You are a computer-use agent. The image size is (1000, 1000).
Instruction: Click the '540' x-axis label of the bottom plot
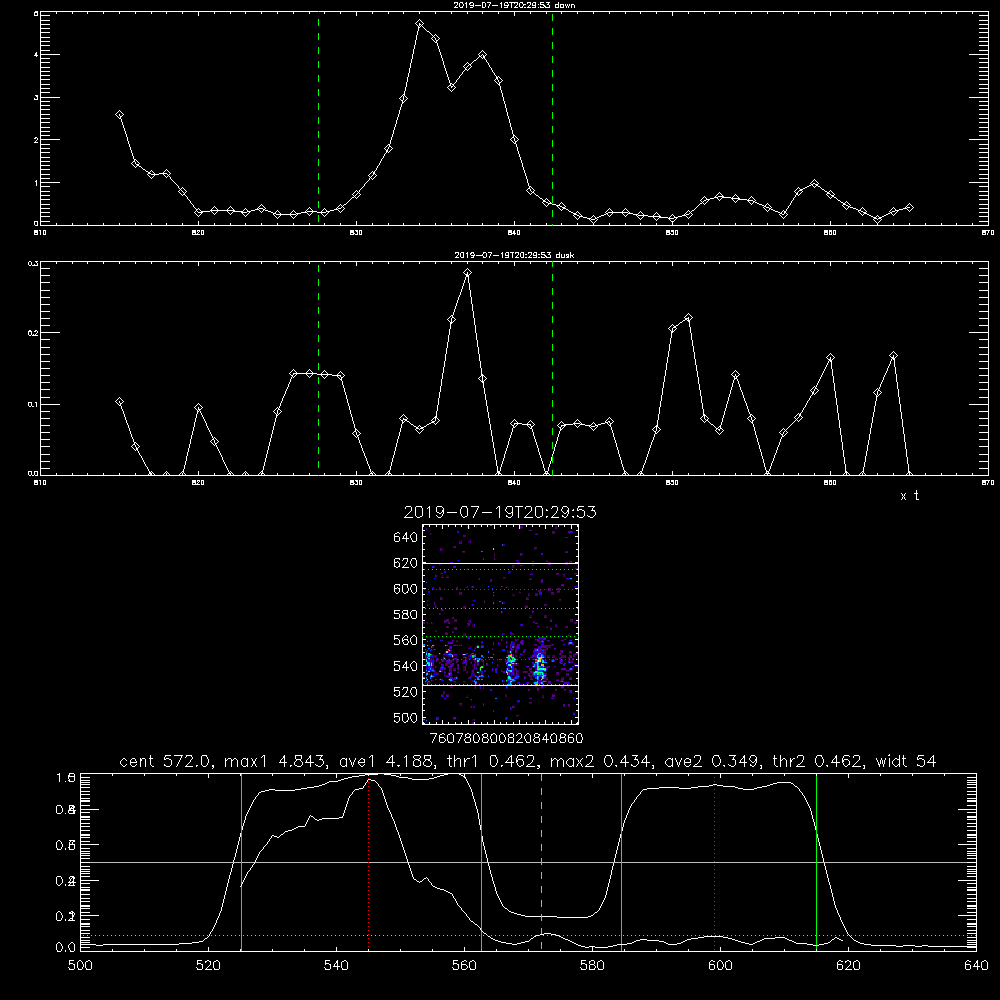point(336,966)
